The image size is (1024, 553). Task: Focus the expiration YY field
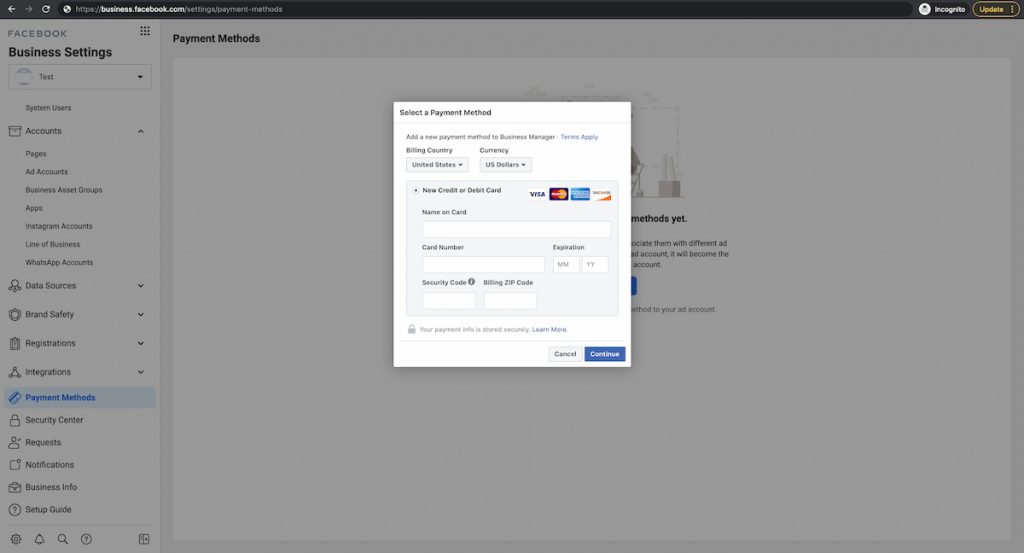coord(595,264)
